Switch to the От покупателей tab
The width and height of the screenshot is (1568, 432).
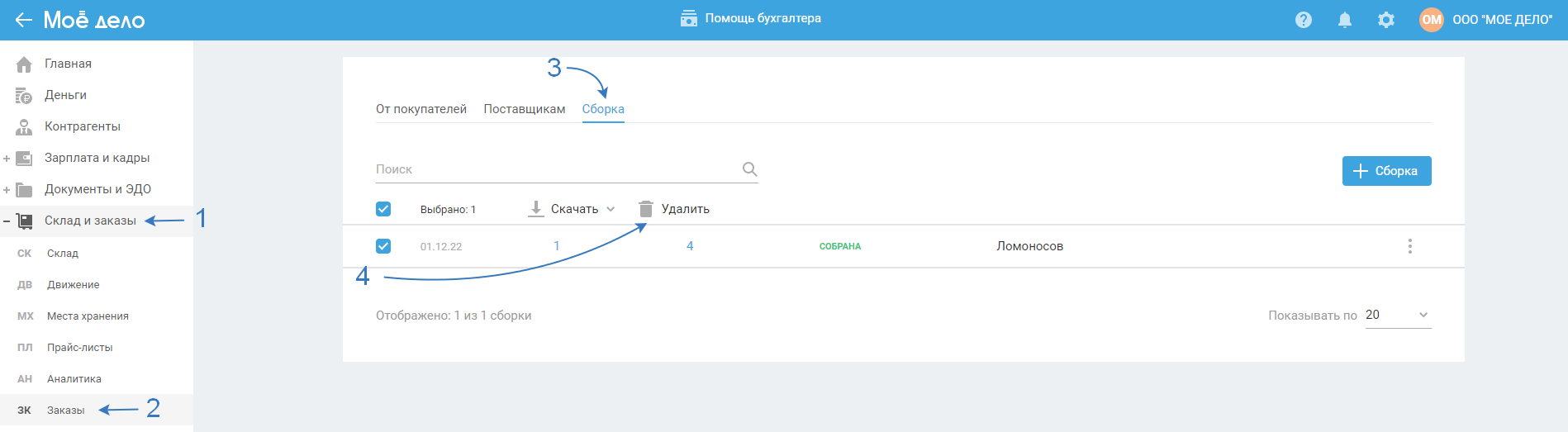click(x=421, y=109)
